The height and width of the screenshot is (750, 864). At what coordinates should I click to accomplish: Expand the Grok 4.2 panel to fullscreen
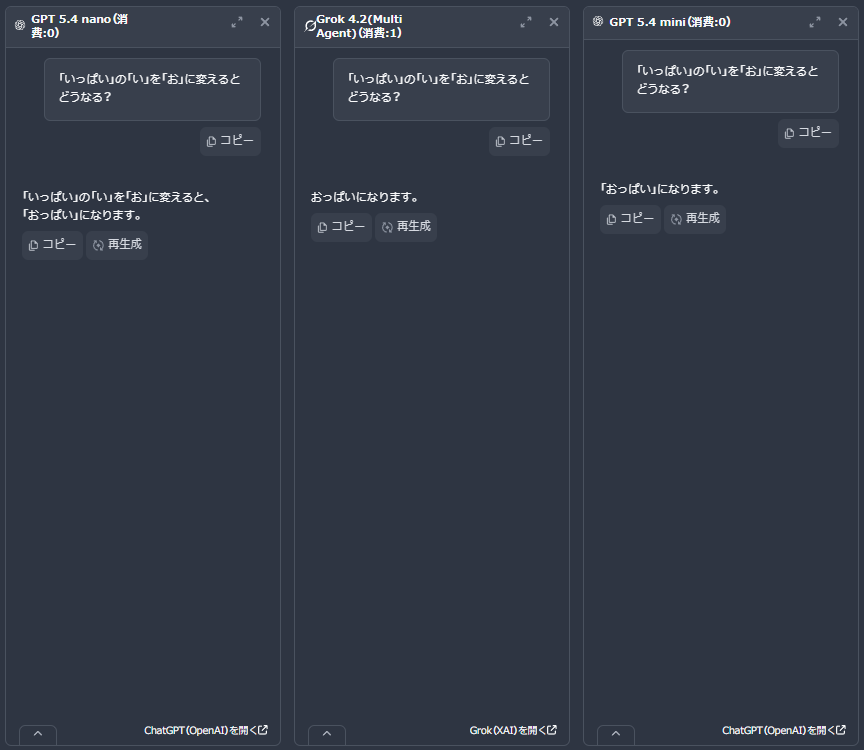tap(526, 22)
